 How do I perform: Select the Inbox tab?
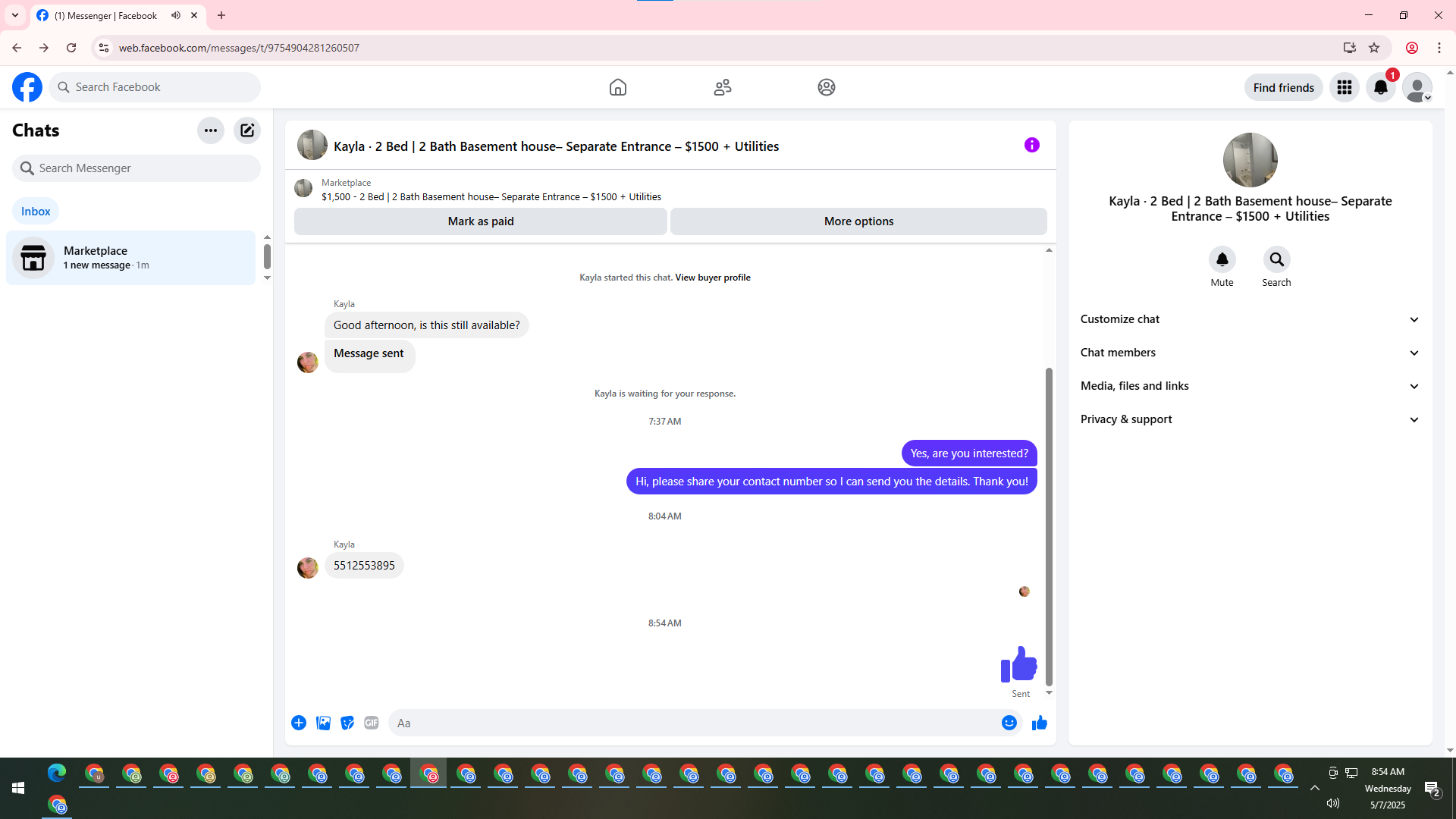(36, 212)
